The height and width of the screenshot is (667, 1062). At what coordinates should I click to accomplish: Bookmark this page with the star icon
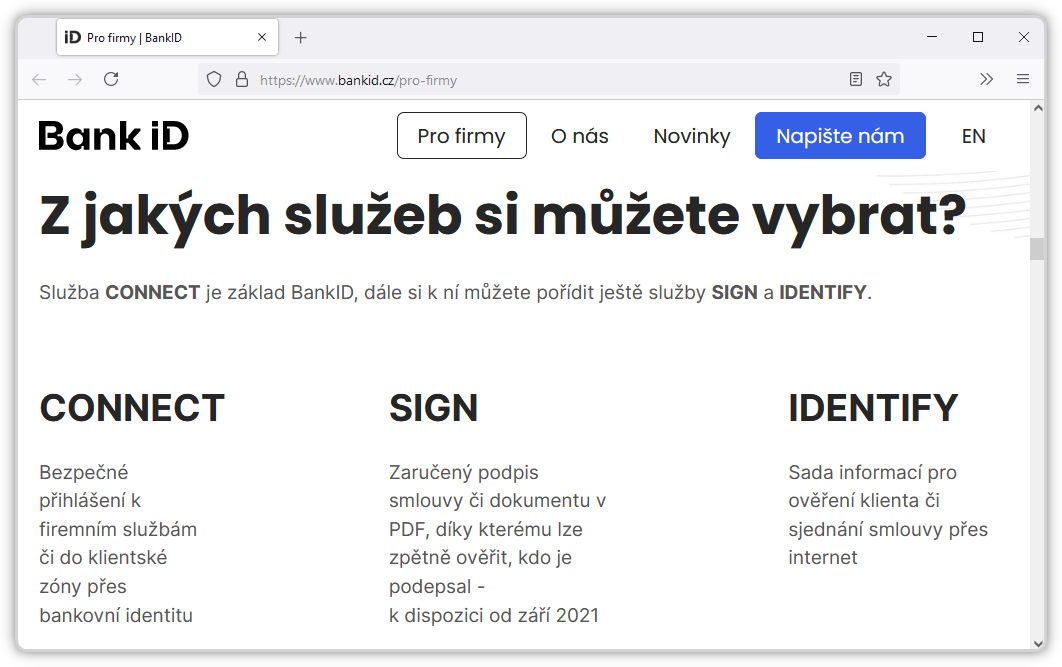(884, 80)
